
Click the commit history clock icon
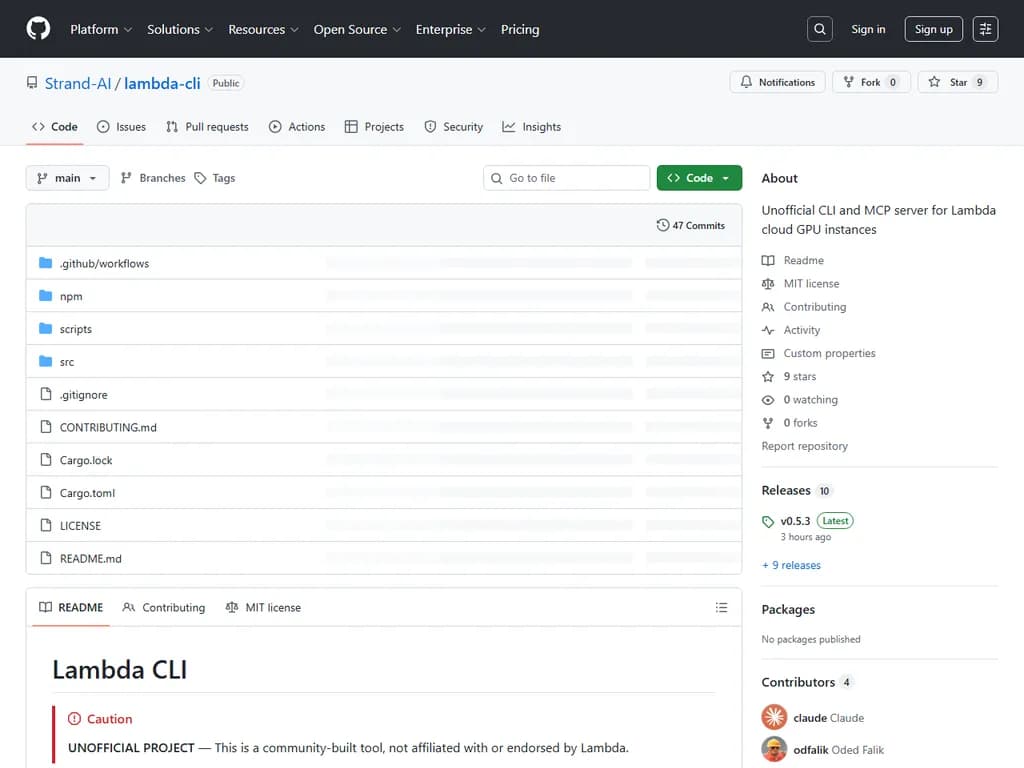(x=663, y=225)
